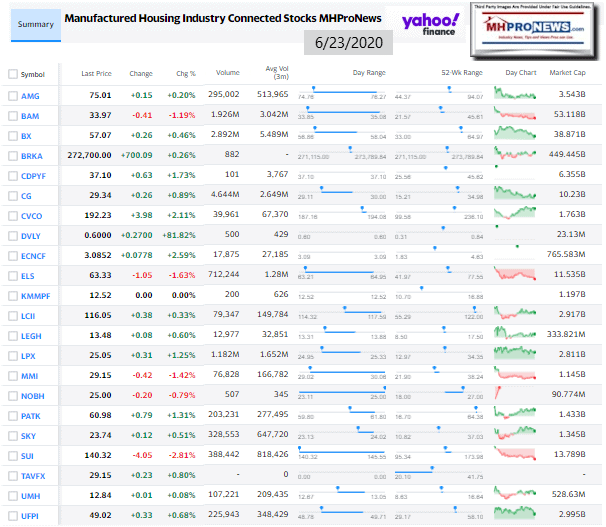
Task: Follow the DVLY symbol link
Action: [x=31, y=237]
